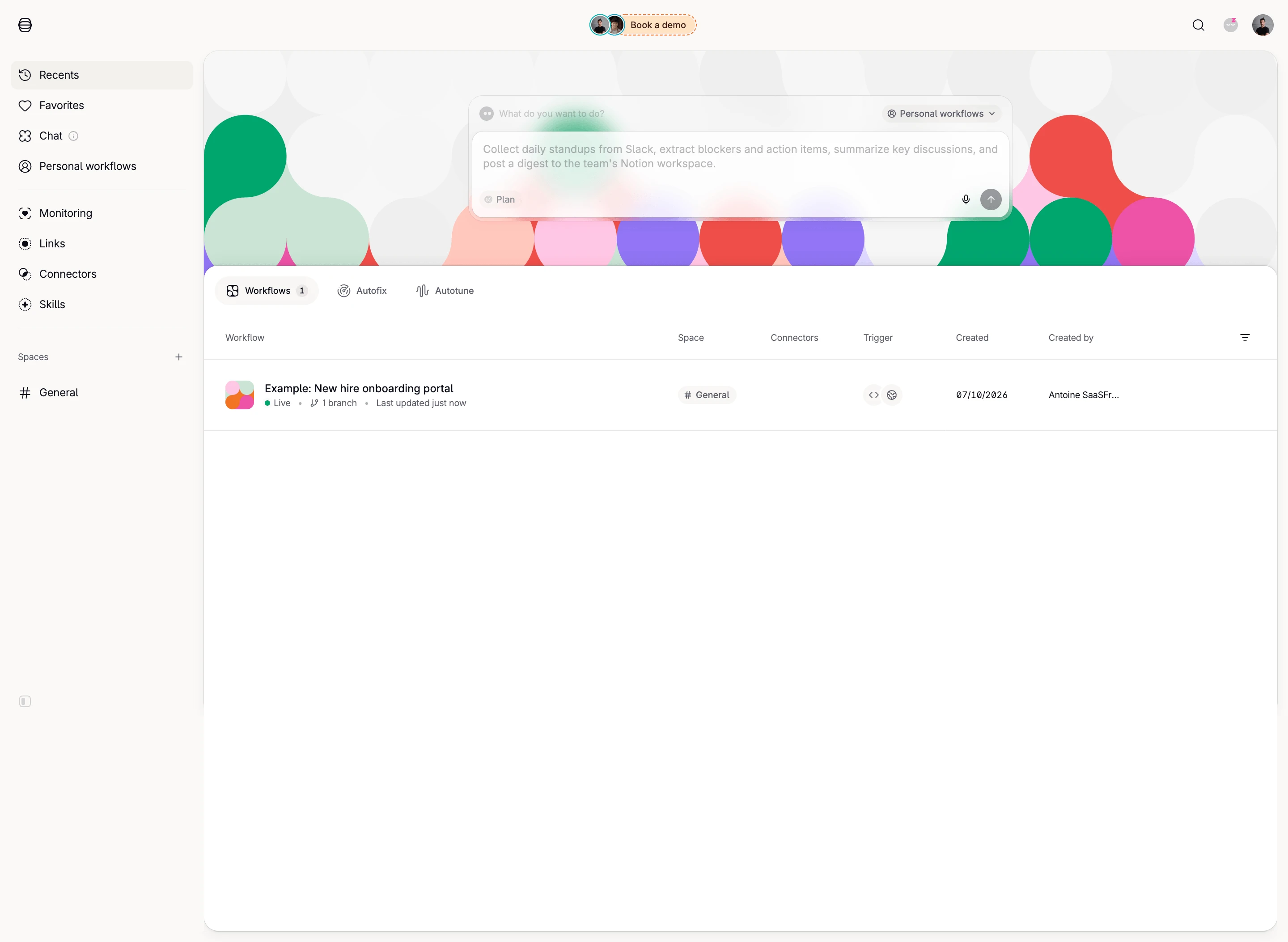Send the prompt with arrow button
The image size is (1288, 942).
pos(991,199)
